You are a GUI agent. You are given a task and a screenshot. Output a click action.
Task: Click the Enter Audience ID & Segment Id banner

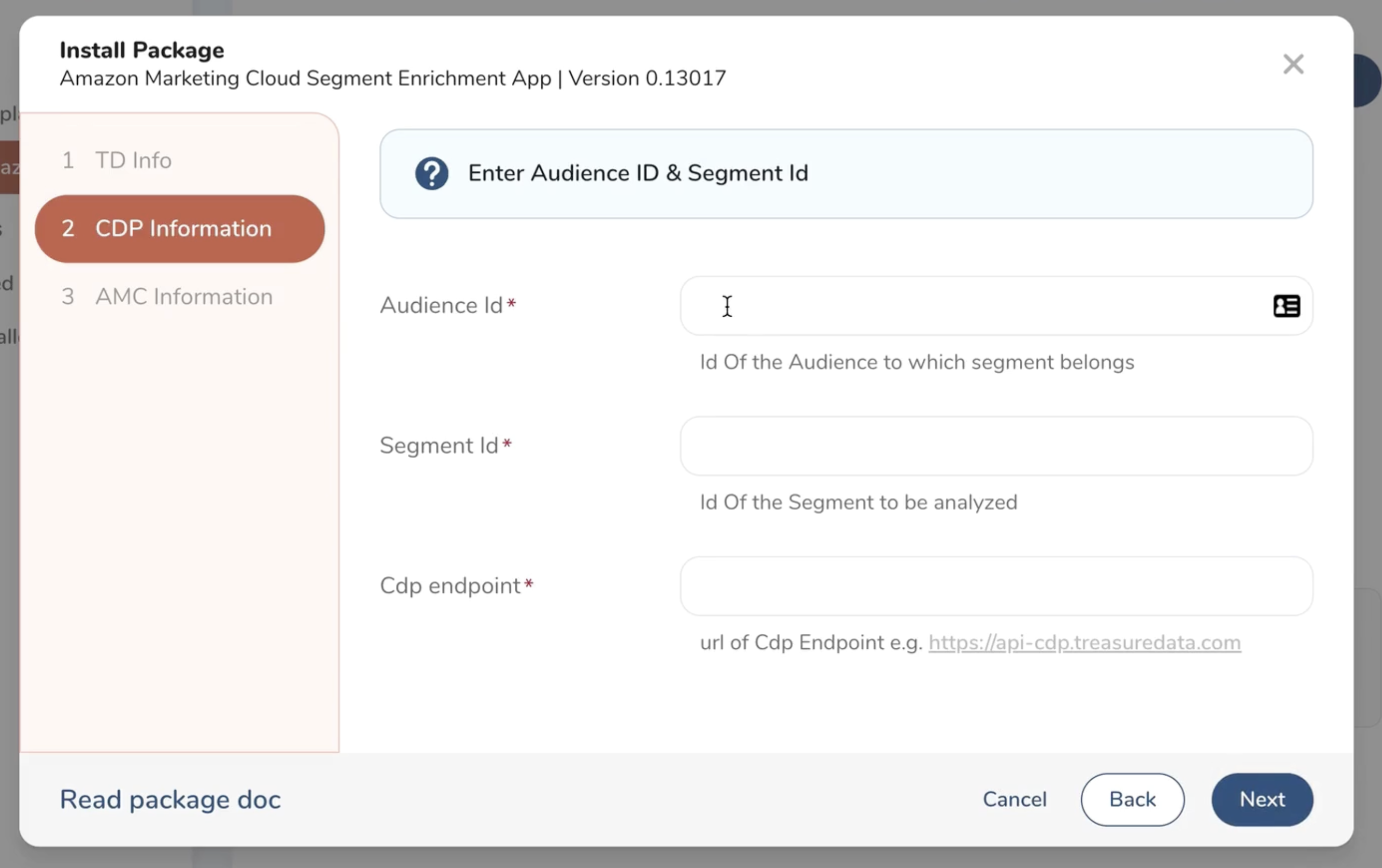637,173
